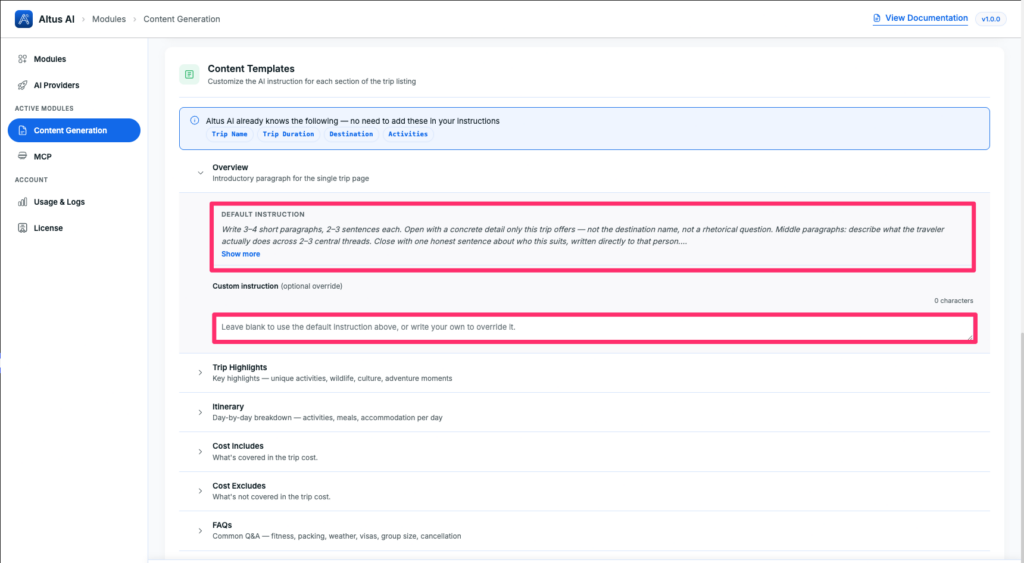This screenshot has height=563, width=1024.
Task: Click "What's covered in the trip cost."
Action: [x=264, y=458]
